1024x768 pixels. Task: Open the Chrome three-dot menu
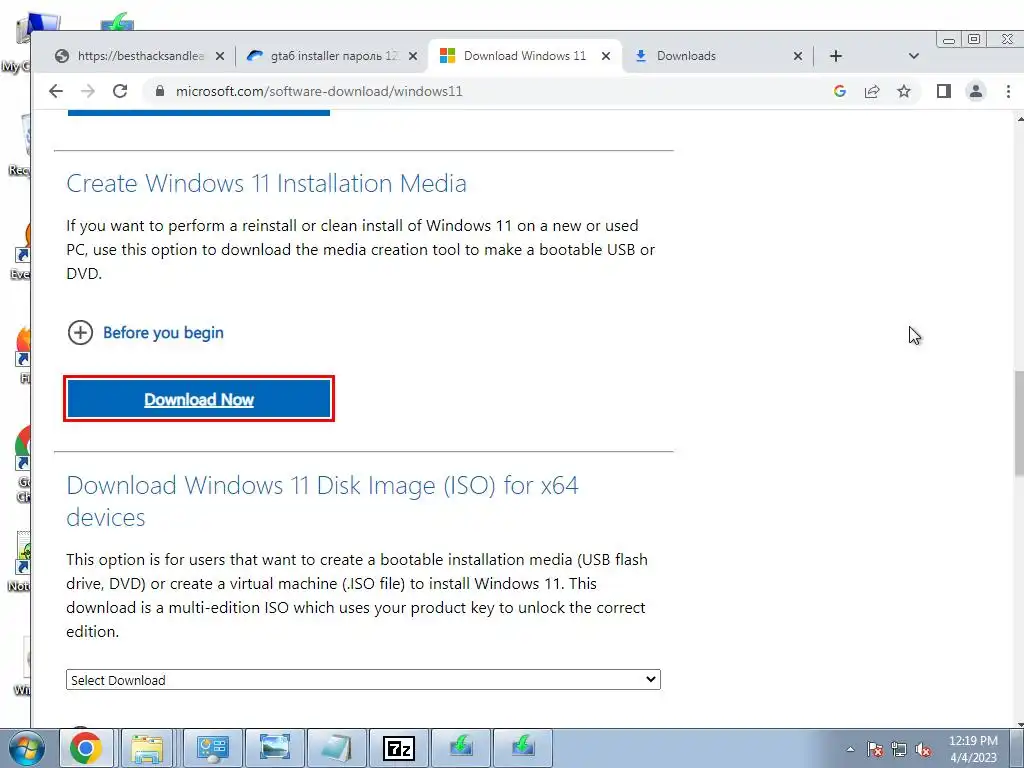1008,91
